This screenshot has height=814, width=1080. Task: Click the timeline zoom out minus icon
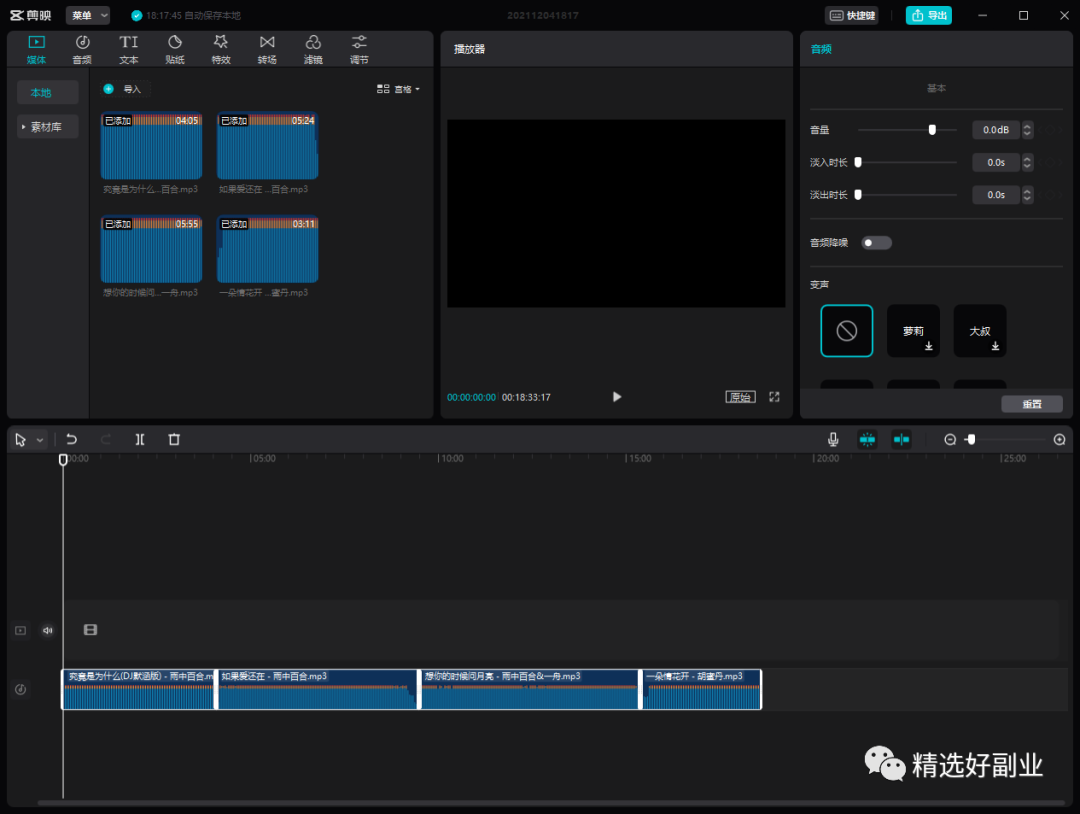point(950,439)
